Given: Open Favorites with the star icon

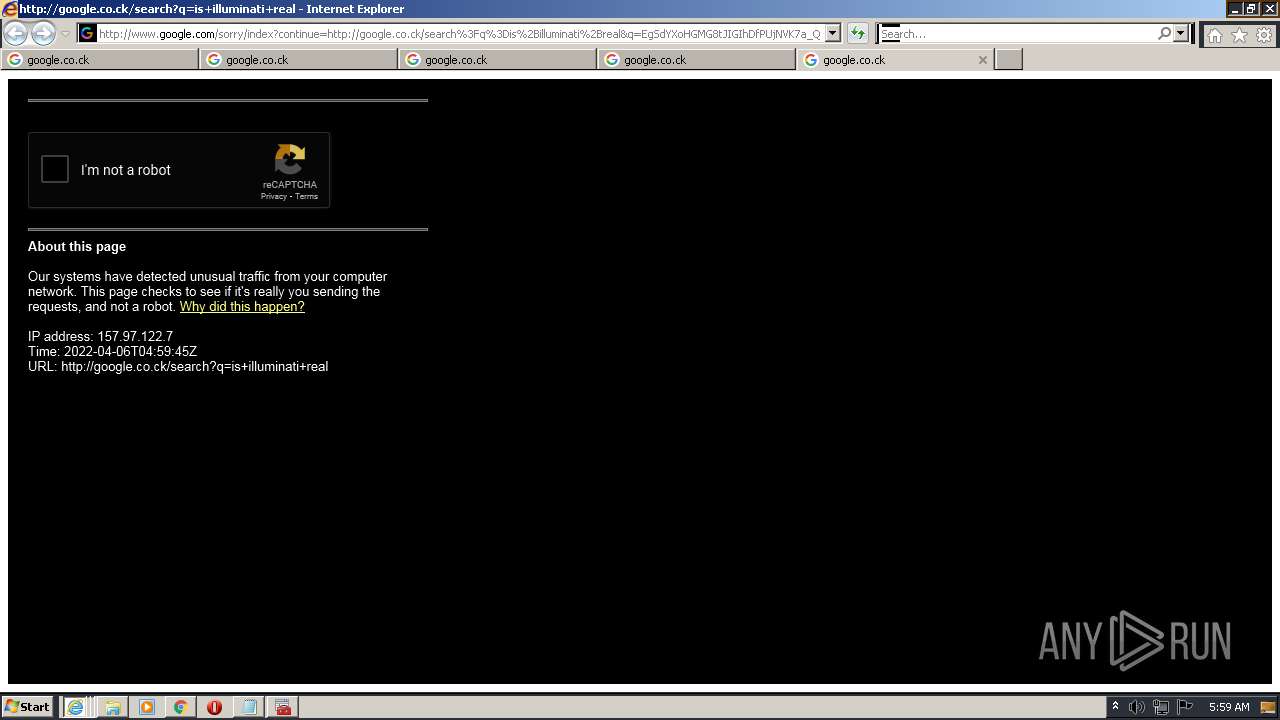Looking at the screenshot, I should [1239, 35].
